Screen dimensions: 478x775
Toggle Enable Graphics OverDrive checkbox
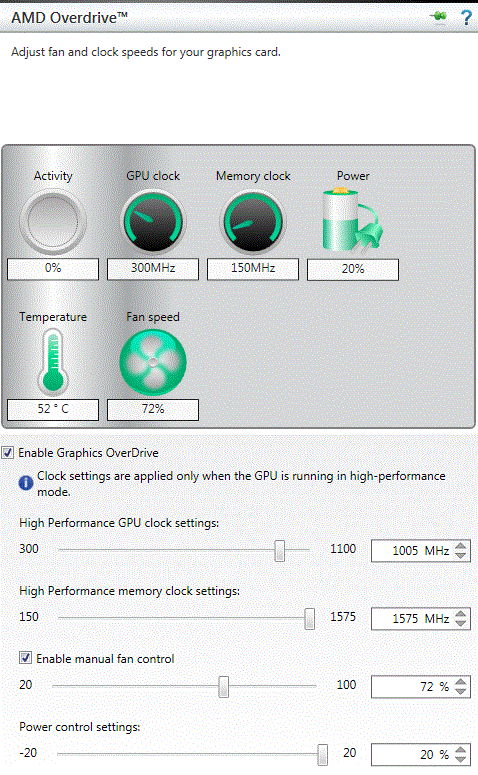pyautogui.click(x=7, y=452)
